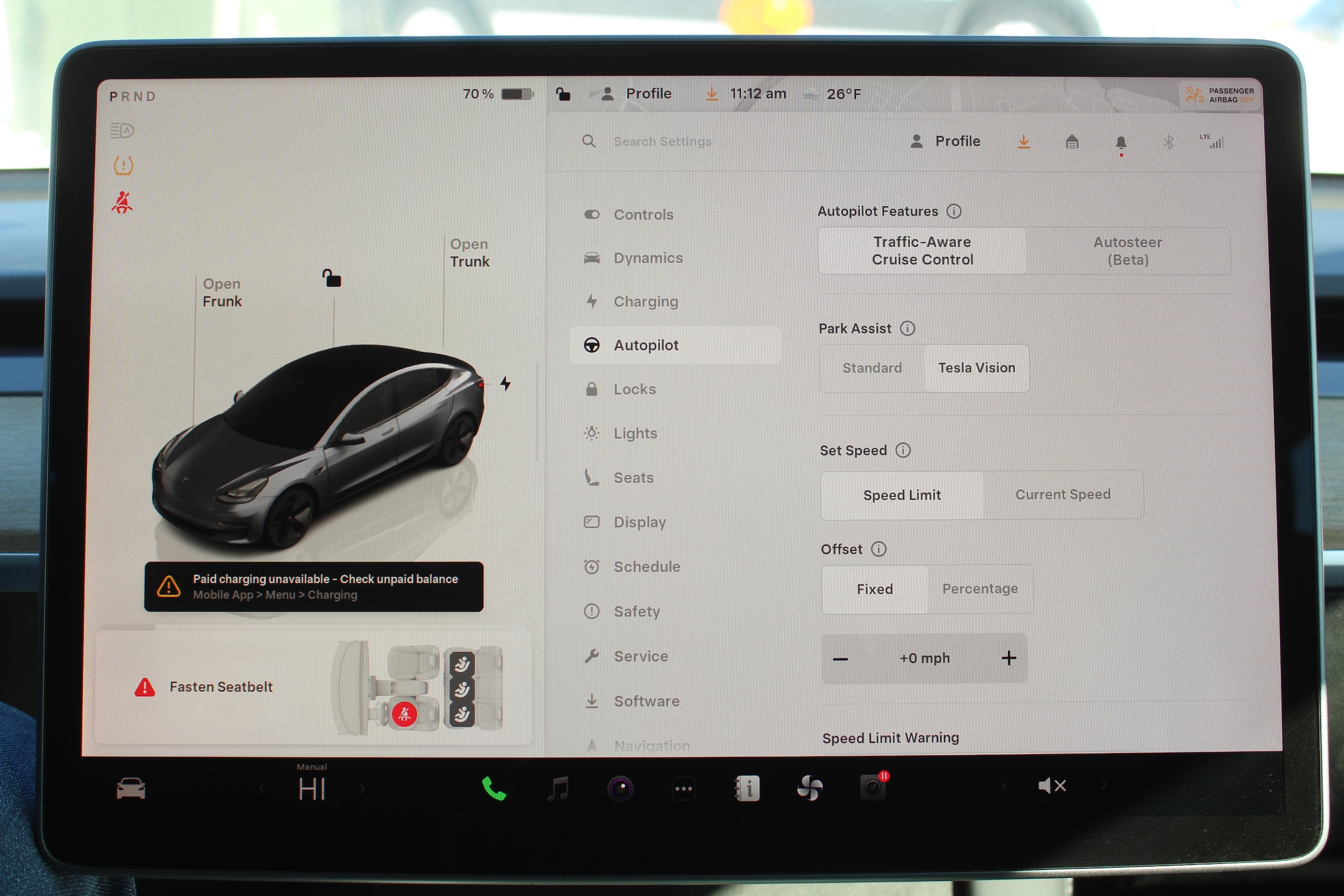Click the muted volume speaker icon
Image resolution: width=1344 pixels, height=896 pixels.
pyautogui.click(x=1052, y=786)
